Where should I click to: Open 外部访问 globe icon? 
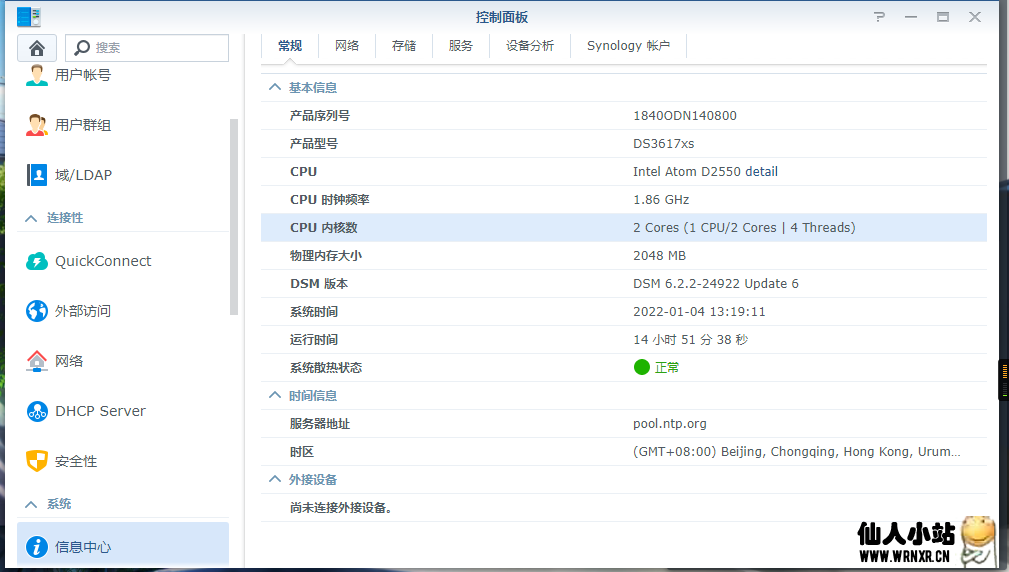[x=37, y=311]
